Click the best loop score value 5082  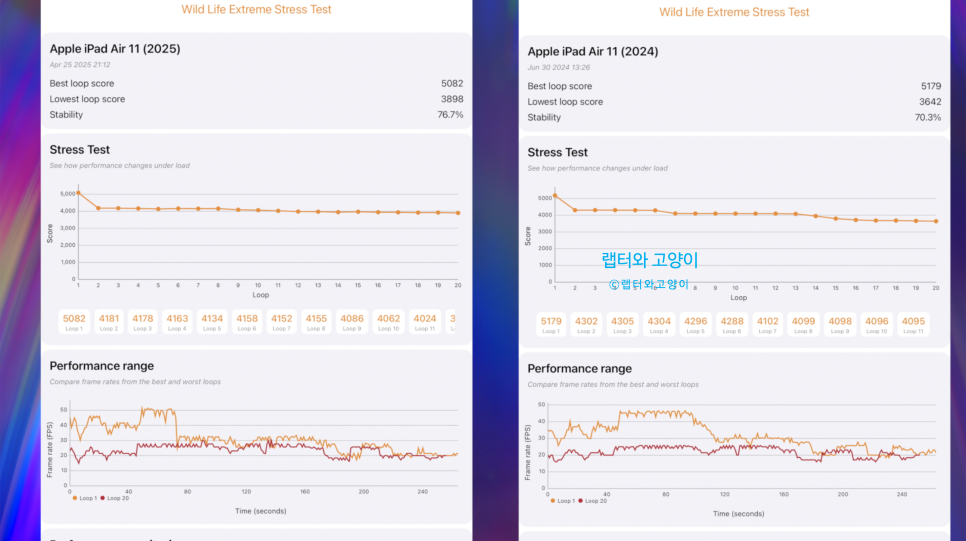452,83
